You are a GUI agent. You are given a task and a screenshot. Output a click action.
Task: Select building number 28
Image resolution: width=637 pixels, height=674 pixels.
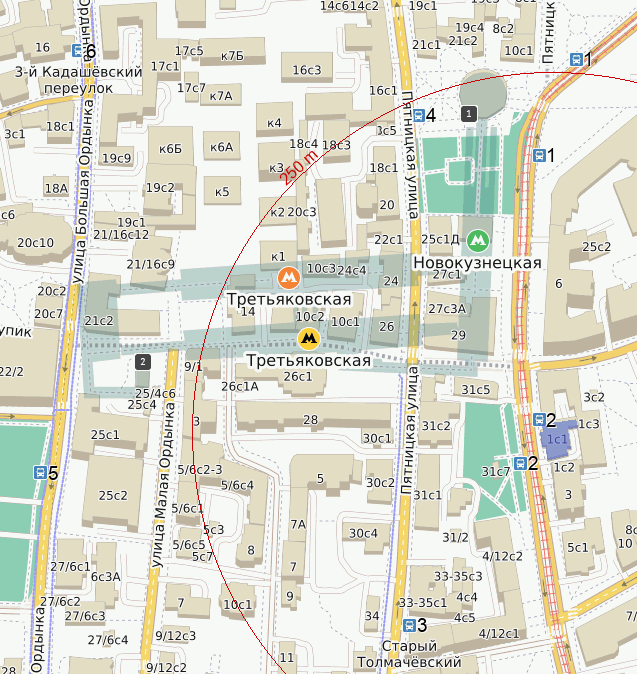(310, 419)
